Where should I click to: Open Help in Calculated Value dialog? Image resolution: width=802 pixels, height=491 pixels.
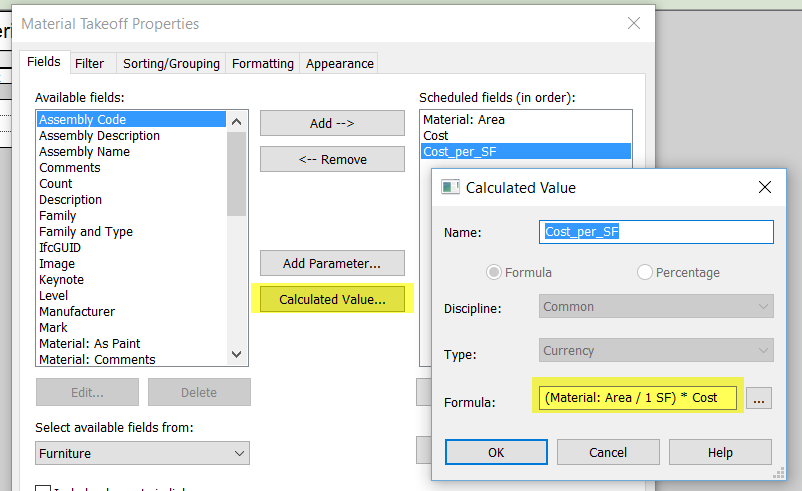point(720,452)
